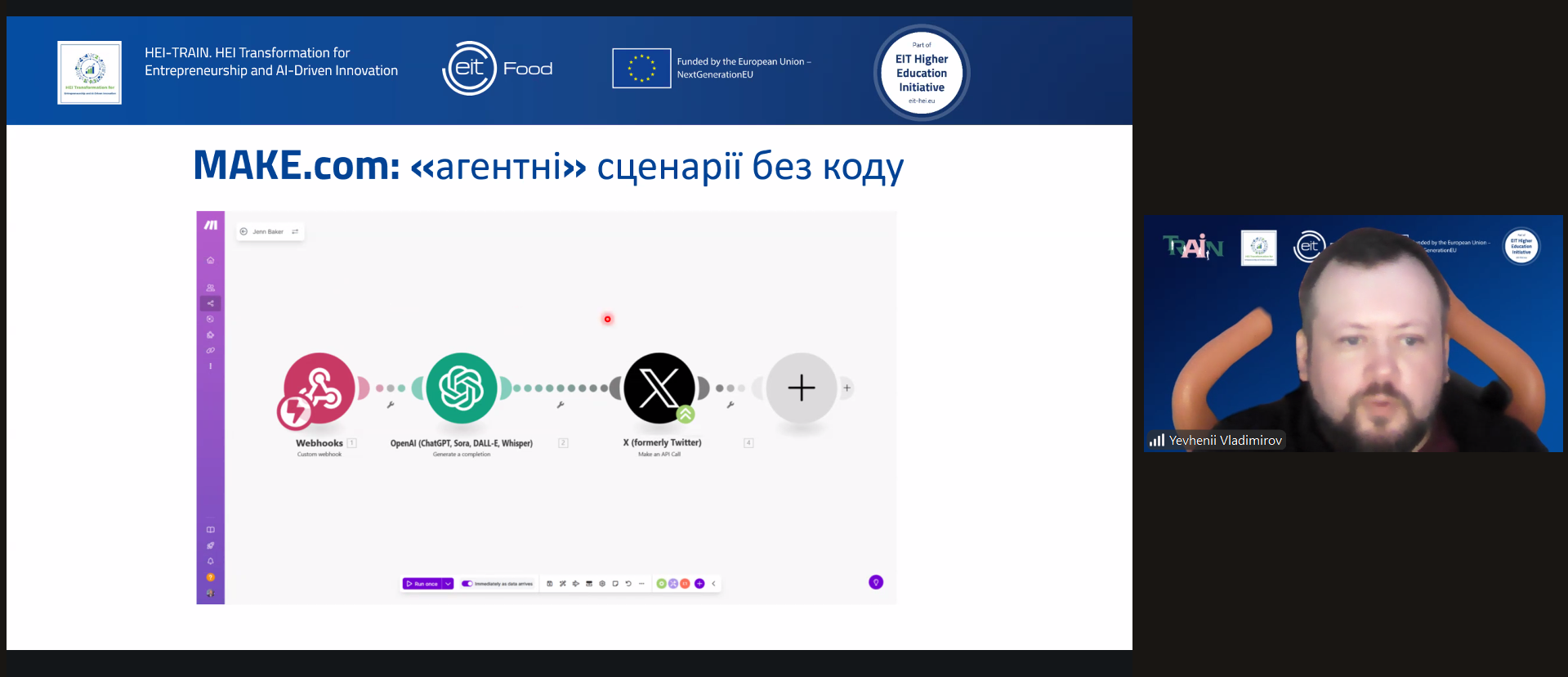
Task: Select the X (formerly Twitter) module
Action: click(x=659, y=388)
